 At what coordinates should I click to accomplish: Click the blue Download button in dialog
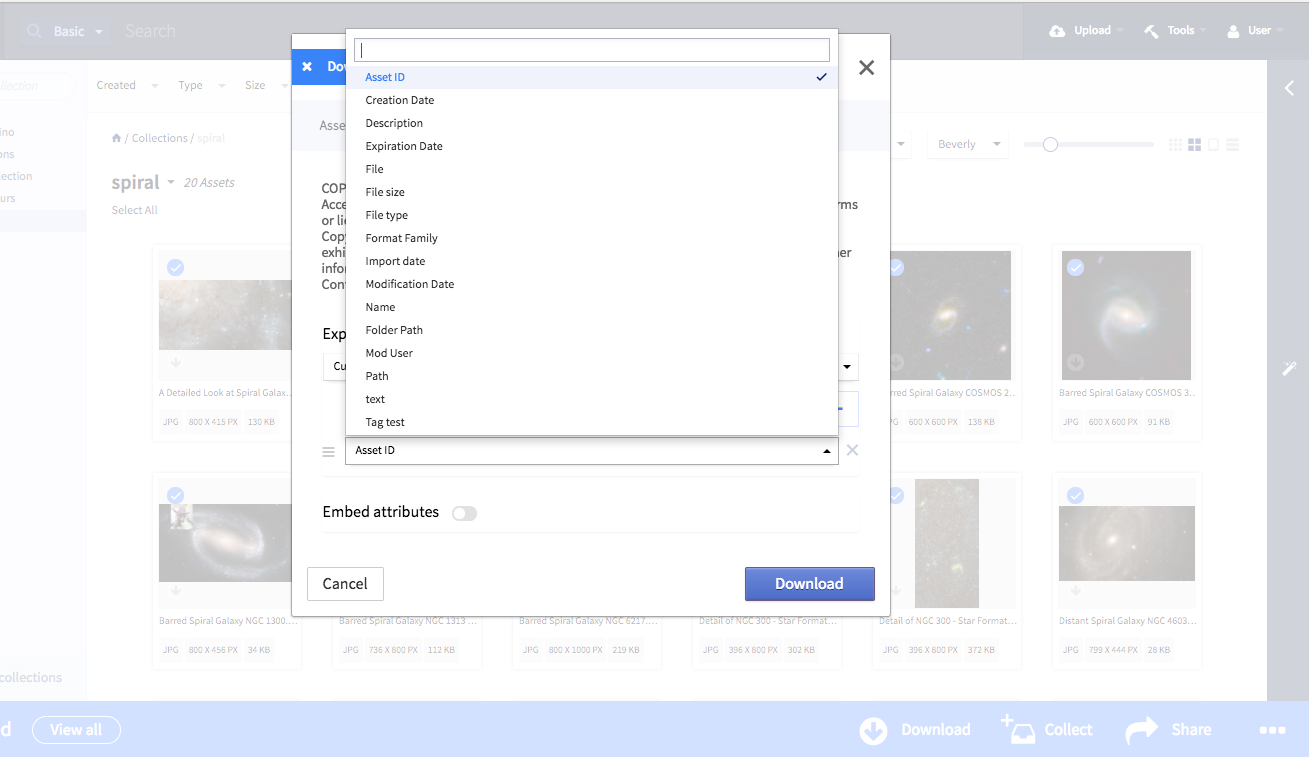pyautogui.click(x=810, y=584)
